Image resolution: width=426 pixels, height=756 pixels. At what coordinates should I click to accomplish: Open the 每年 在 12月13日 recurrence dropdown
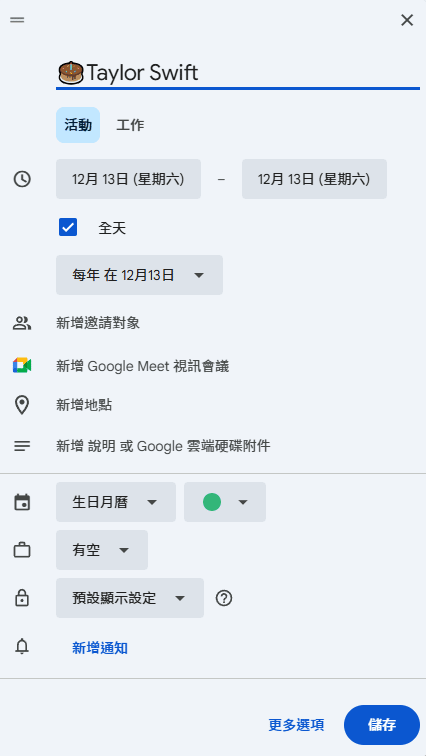coord(139,275)
